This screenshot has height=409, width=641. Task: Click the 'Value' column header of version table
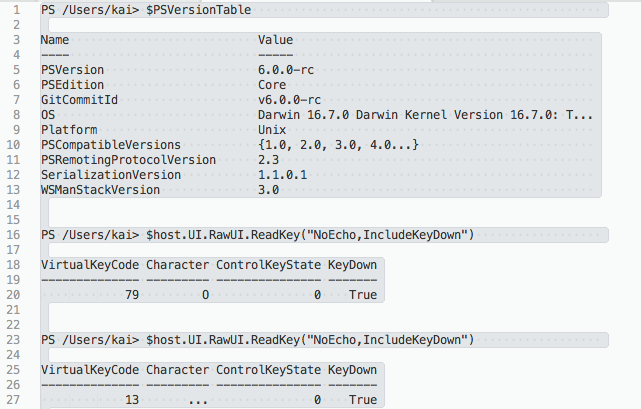275,40
